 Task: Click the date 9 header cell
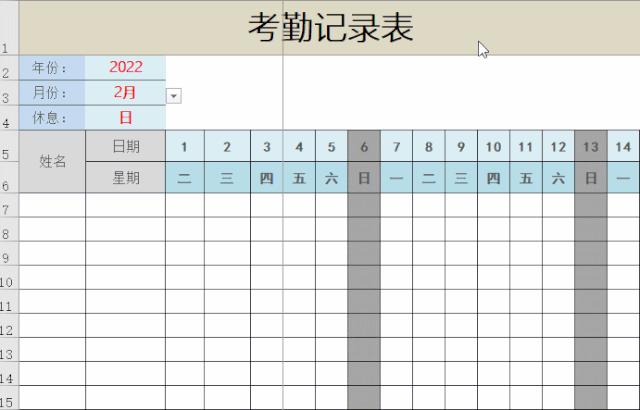click(x=461, y=146)
